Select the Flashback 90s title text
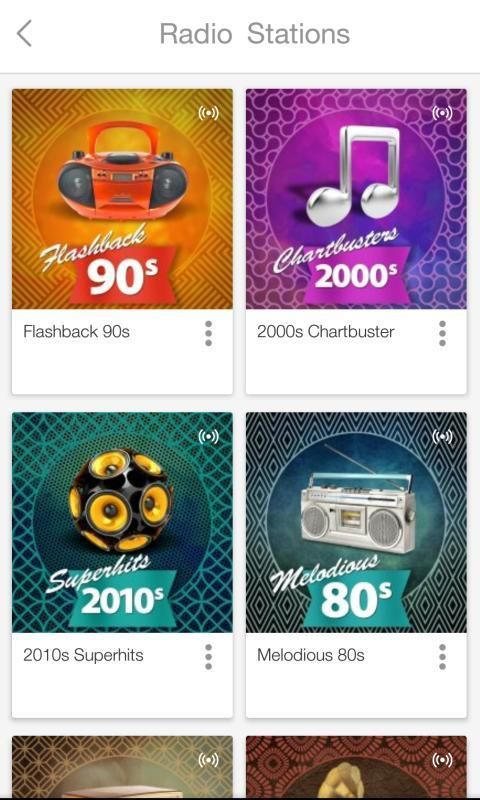This screenshot has height=800, width=480. tap(77, 332)
